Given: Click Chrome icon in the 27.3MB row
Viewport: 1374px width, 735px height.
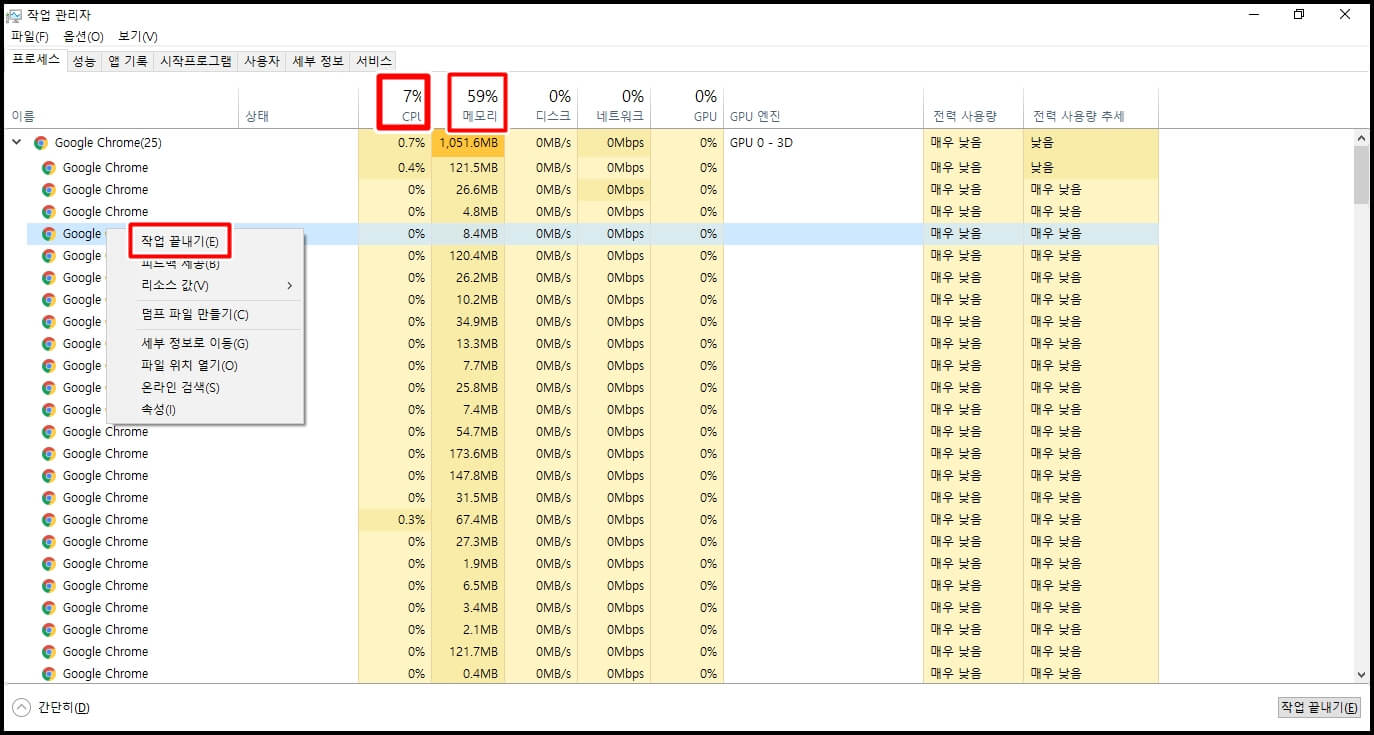Looking at the screenshot, I should 49,542.
